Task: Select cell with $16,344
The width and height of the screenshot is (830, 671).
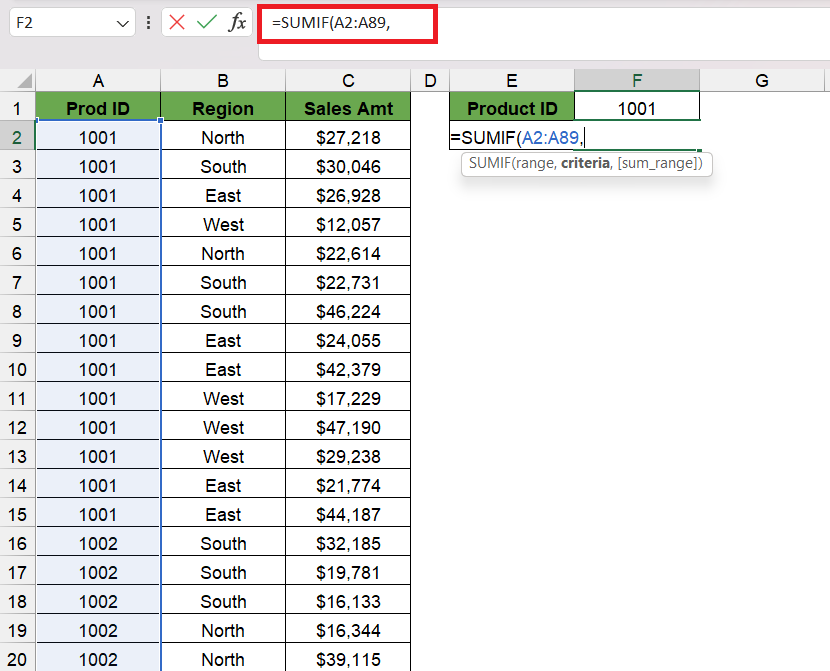Action: [x=348, y=630]
